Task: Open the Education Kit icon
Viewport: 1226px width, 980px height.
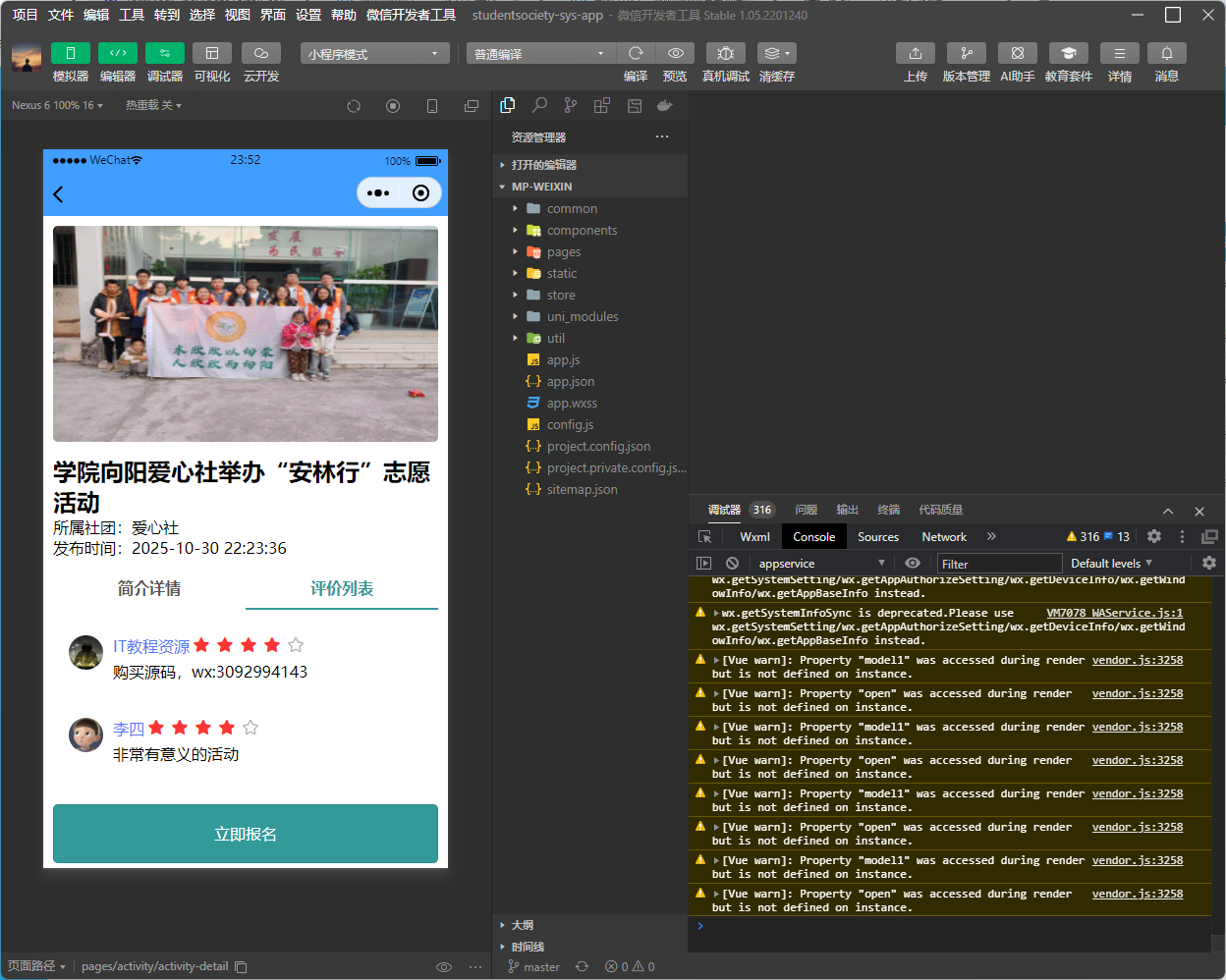Action: coord(1069,53)
